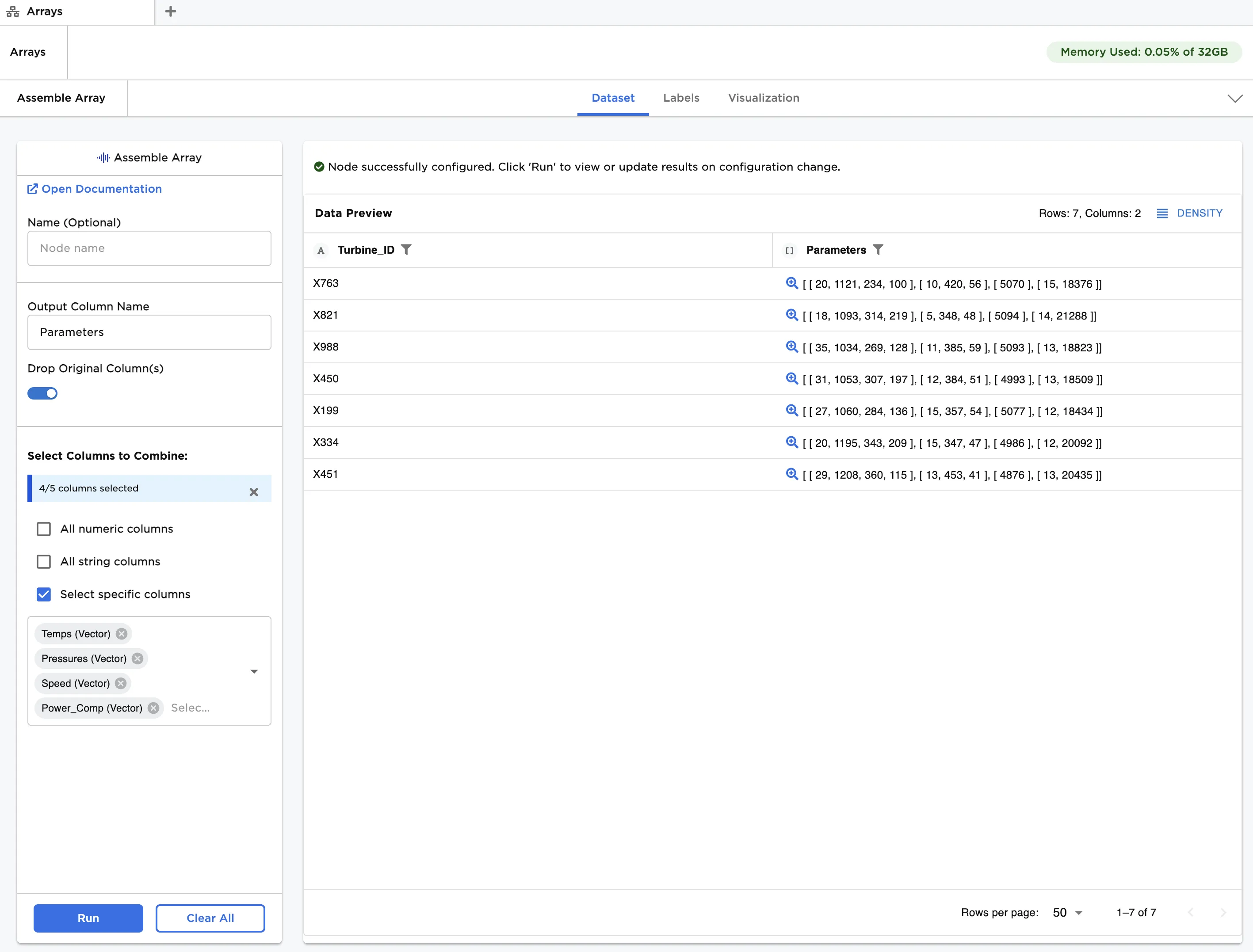Image resolution: width=1253 pixels, height=952 pixels.
Task: Open a new workflow tab with the plus icon
Action: pyautogui.click(x=169, y=10)
